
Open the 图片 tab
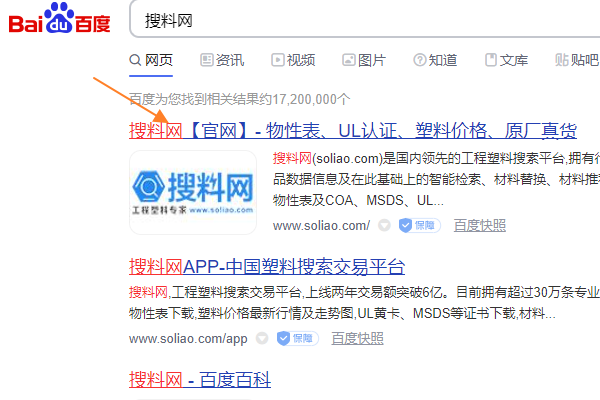pyautogui.click(x=364, y=60)
